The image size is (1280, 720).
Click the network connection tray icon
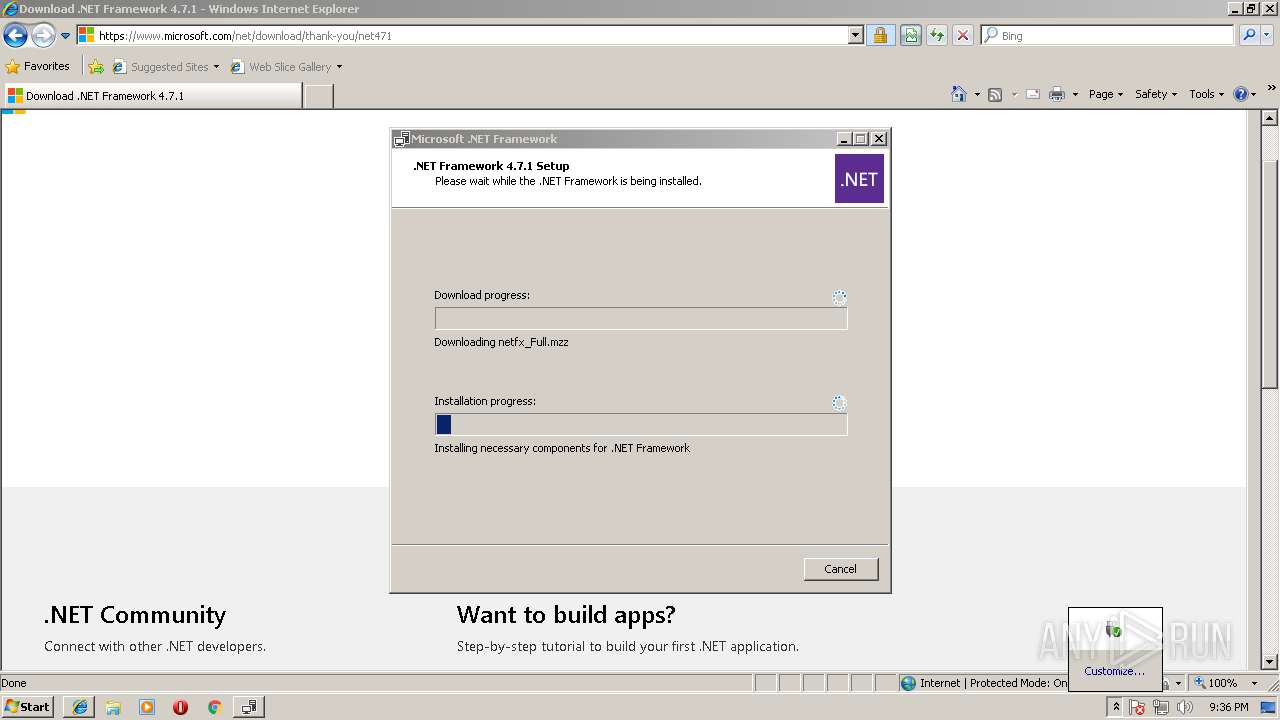tap(1161, 707)
